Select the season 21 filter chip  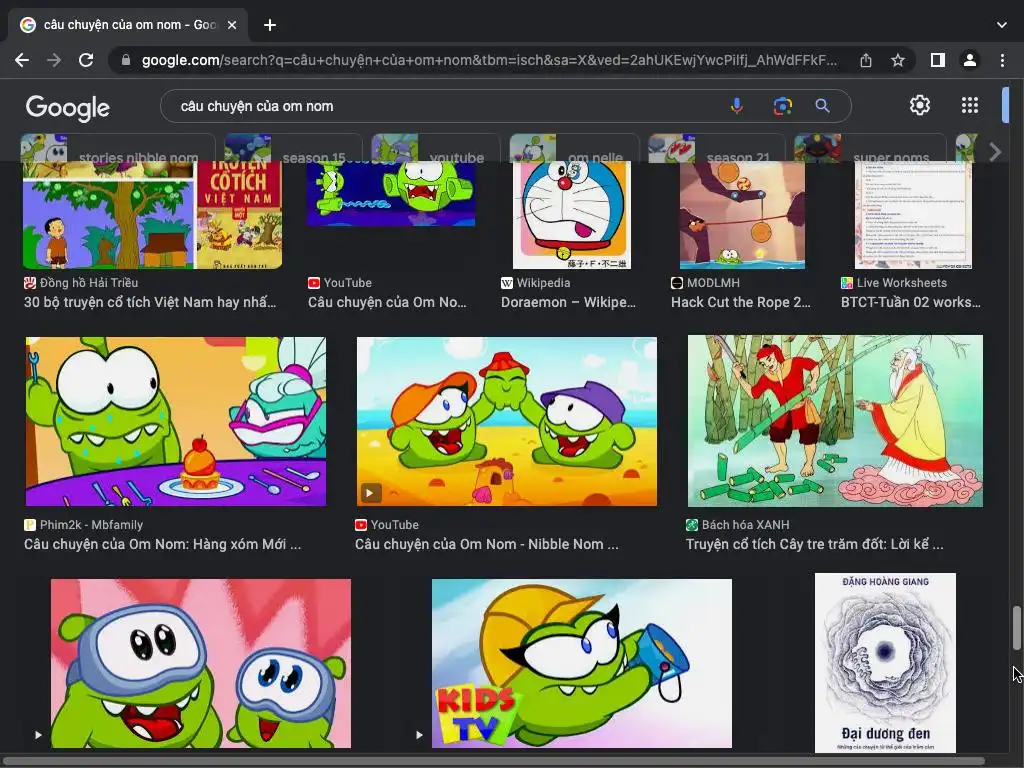click(716, 148)
